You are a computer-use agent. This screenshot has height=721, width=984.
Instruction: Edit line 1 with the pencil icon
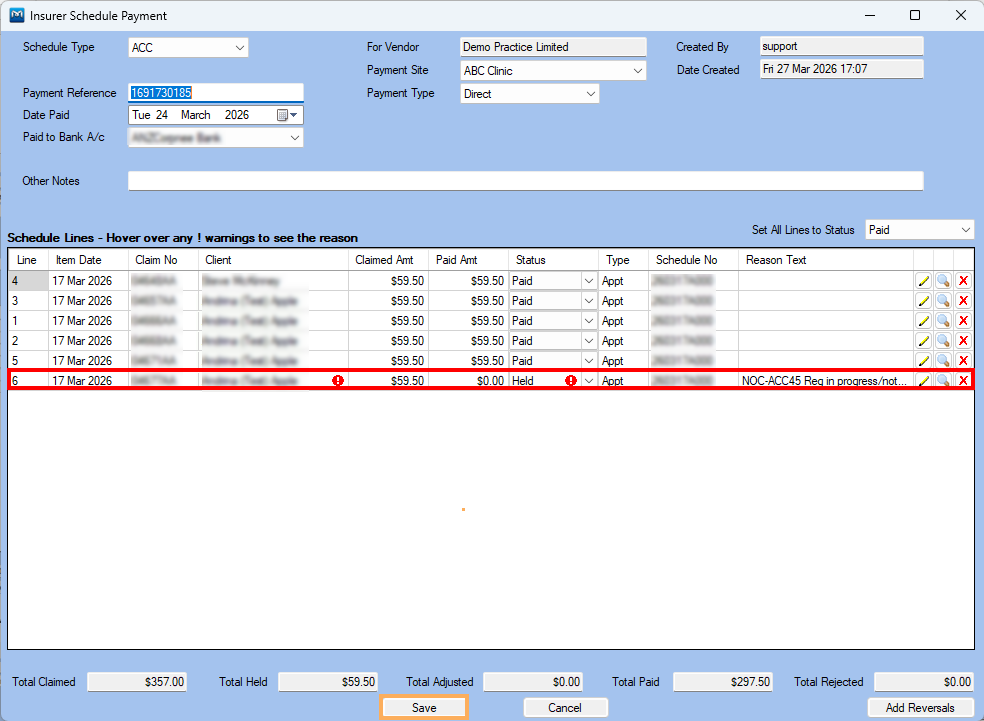pos(923,321)
